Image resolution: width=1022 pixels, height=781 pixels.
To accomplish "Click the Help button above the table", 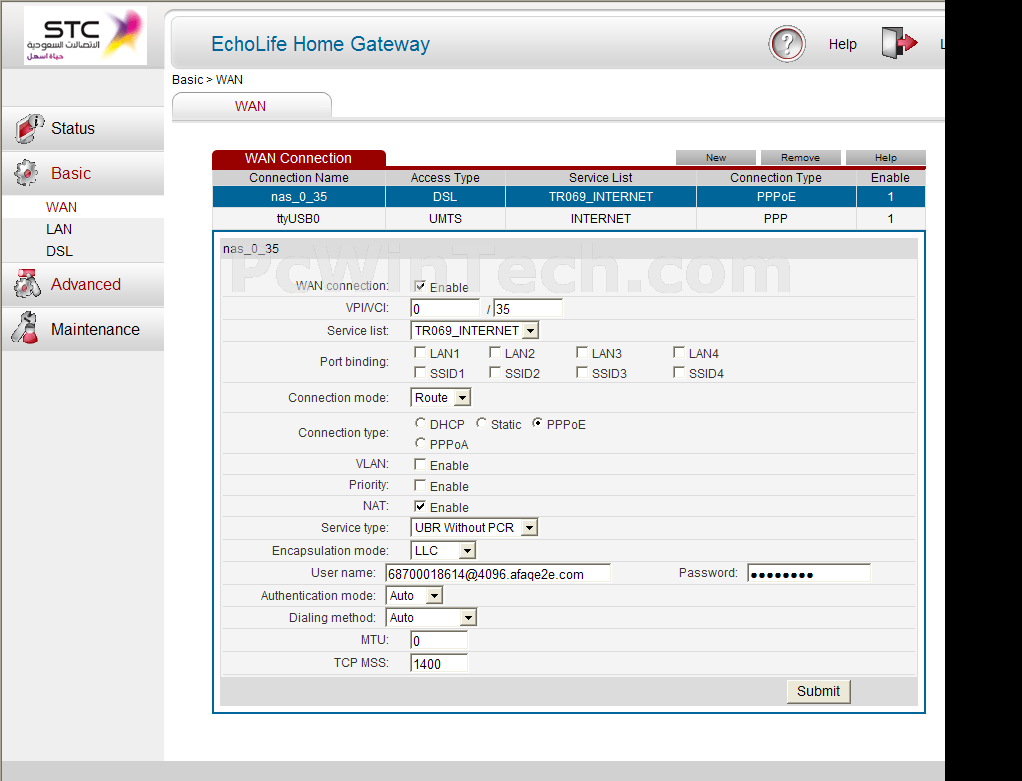I will pos(885,158).
